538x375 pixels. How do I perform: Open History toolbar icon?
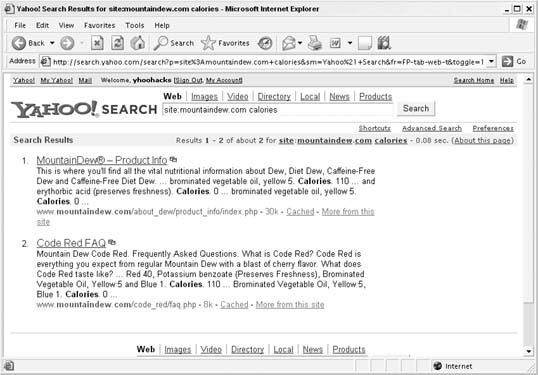(265, 43)
